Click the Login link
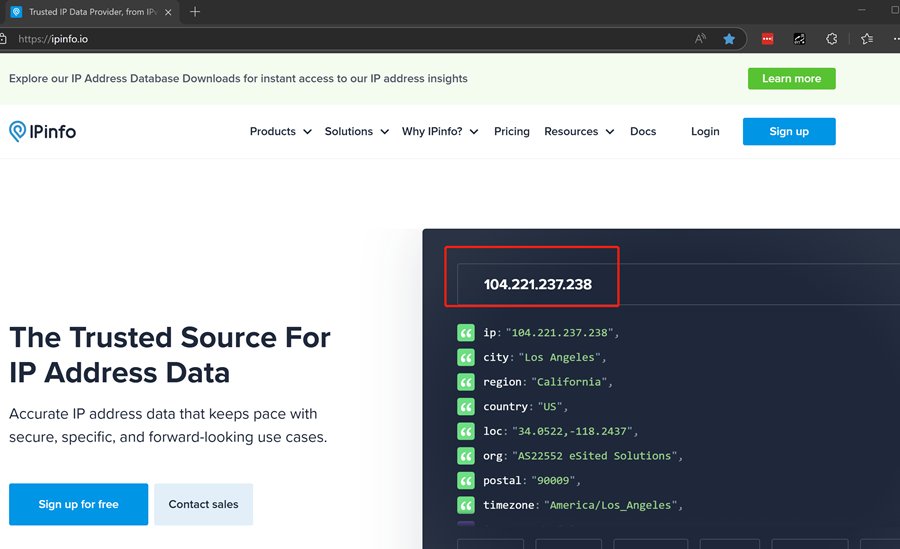 click(x=705, y=132)
